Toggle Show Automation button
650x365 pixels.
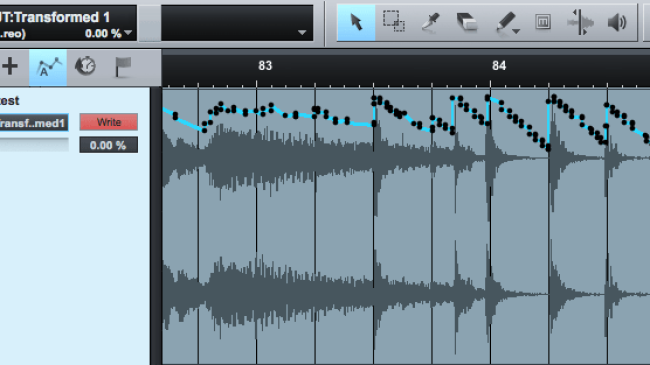click(48, 67)
